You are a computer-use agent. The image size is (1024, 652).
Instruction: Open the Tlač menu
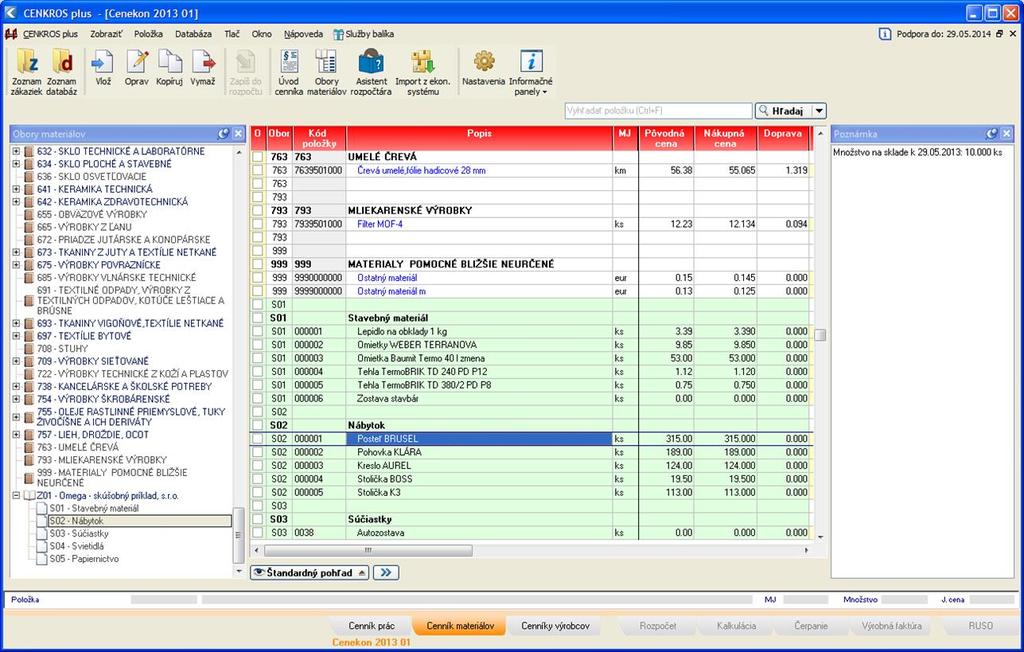click(232, 34)
